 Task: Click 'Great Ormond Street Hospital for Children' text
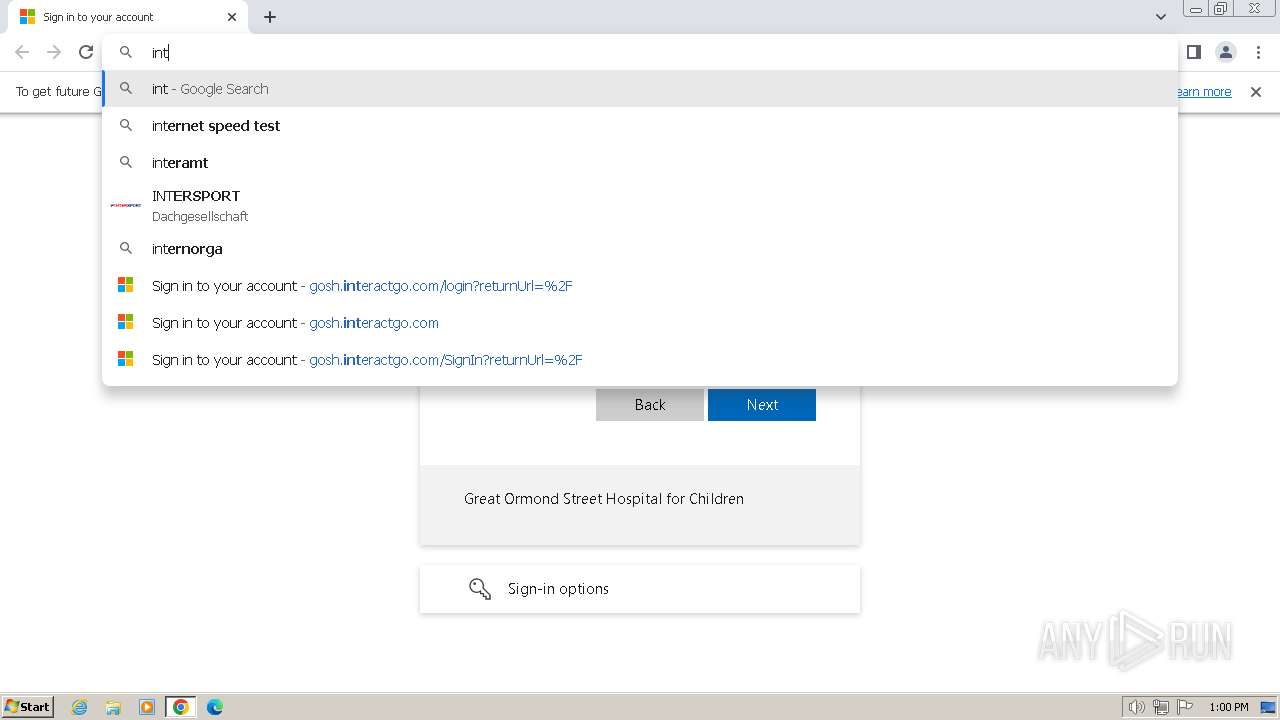click(604, 499)
